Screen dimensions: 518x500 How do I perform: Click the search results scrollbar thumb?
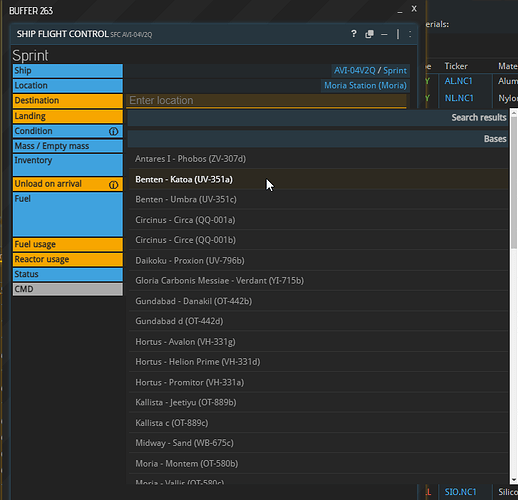514,182
